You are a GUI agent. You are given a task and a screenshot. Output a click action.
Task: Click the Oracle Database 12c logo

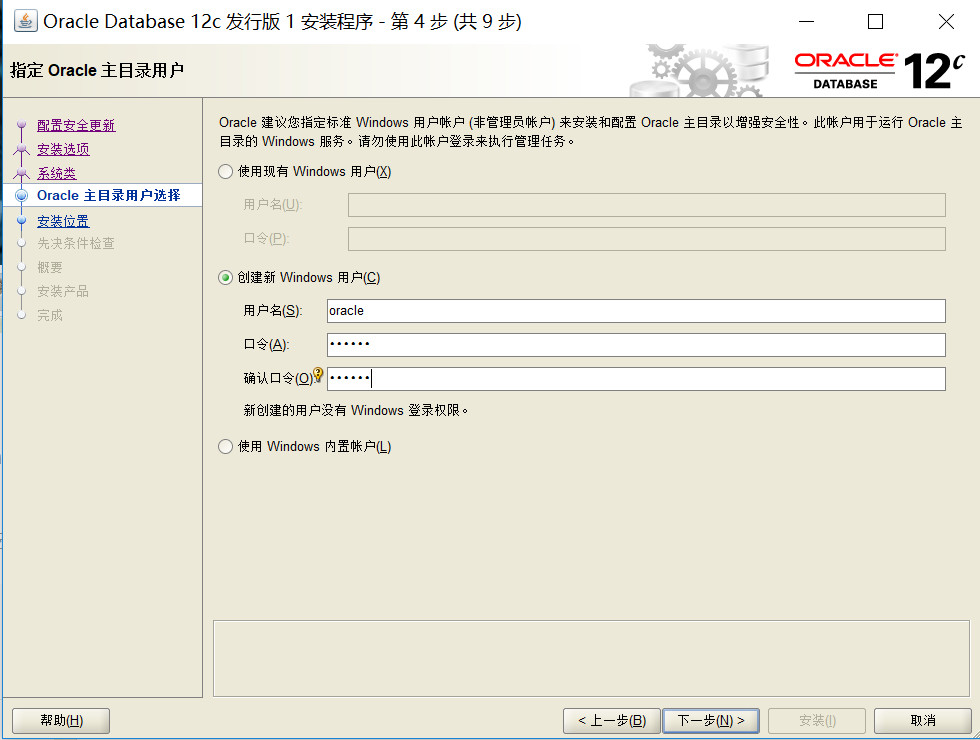tap(880, 70)
